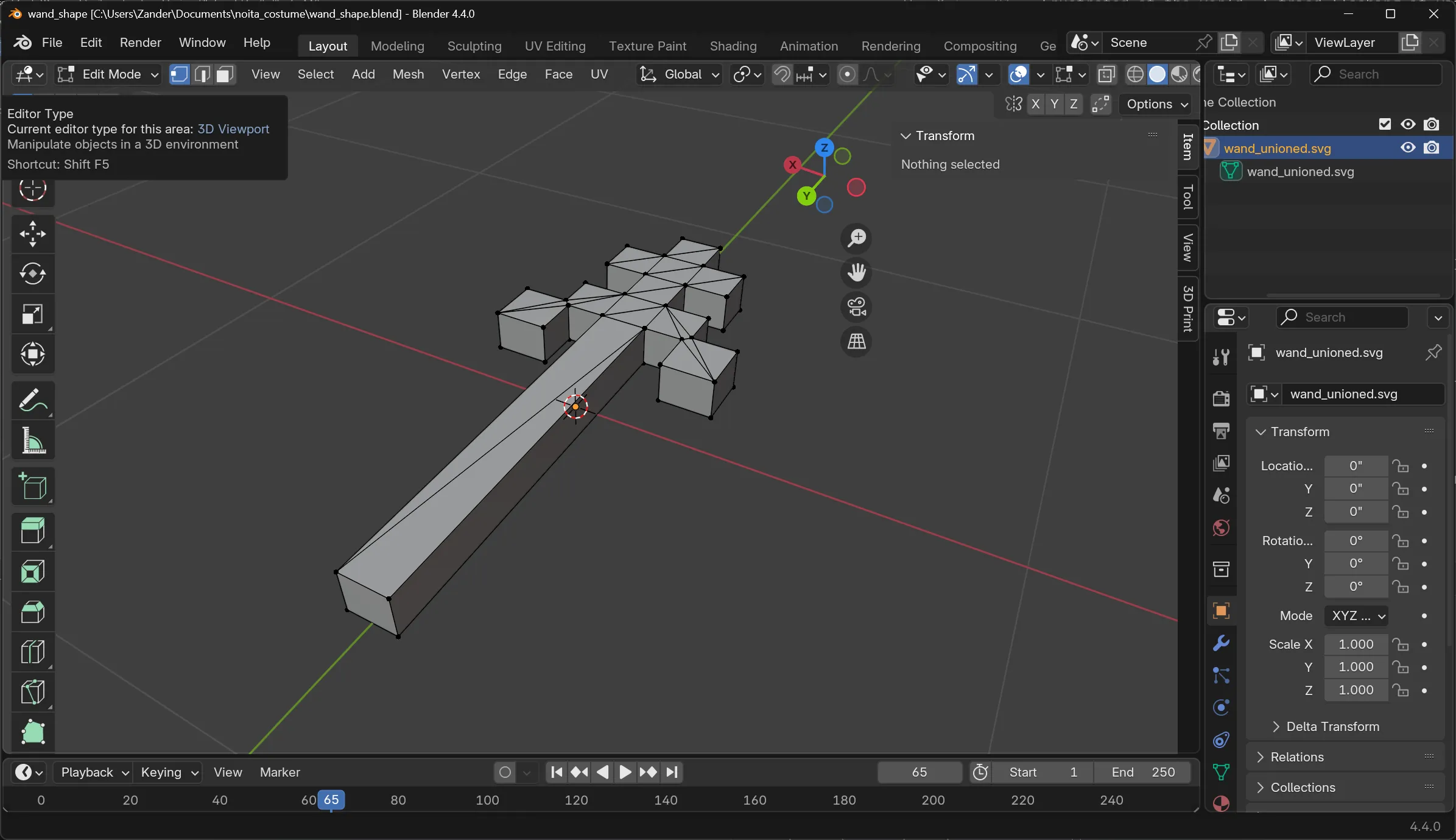
Task: Activate the Add Cube tool
Action: tap(32, 487)
